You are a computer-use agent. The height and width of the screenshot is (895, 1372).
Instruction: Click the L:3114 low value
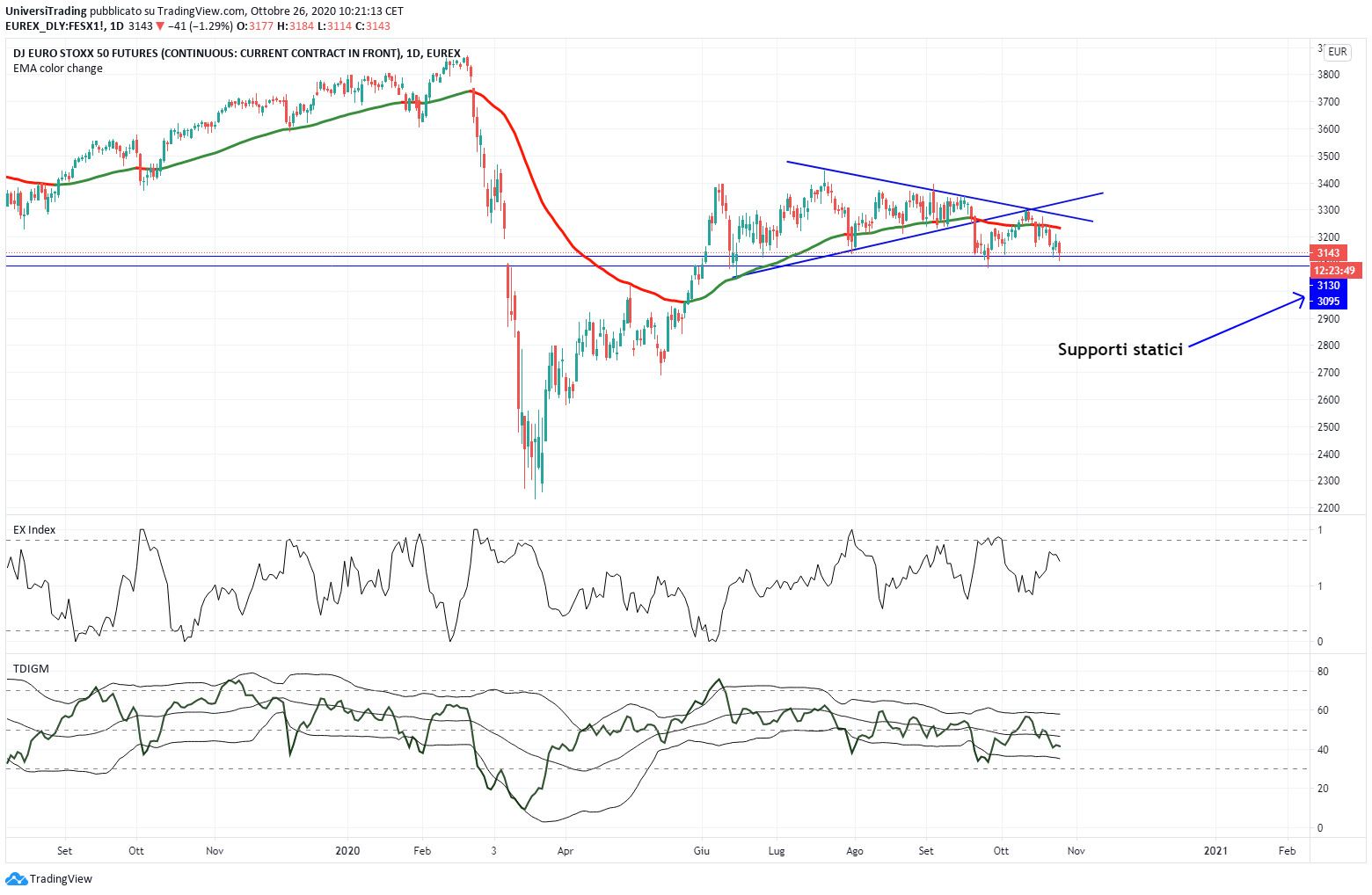coord(333,26)
